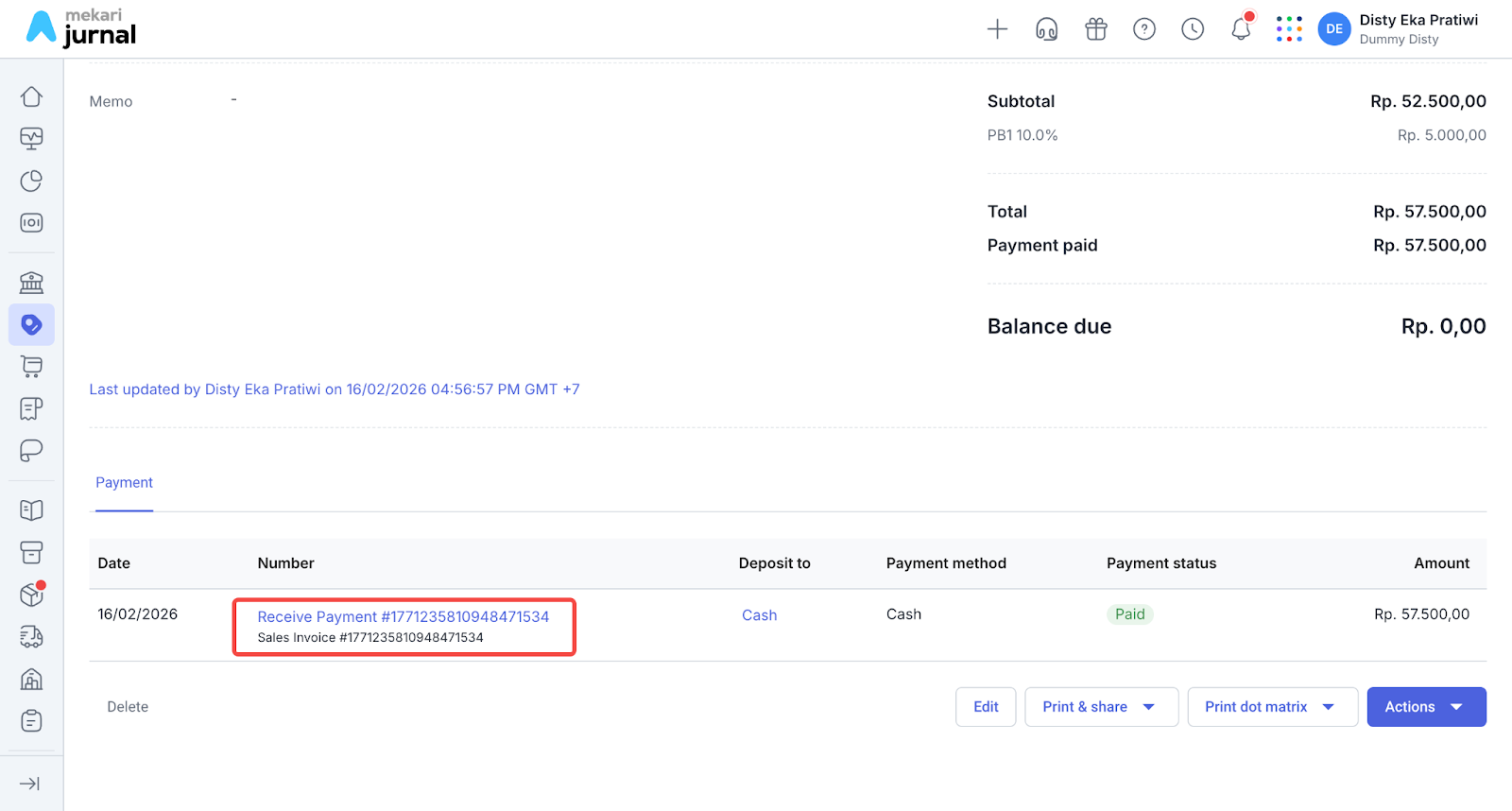The height and width of the screenshot is (811, 1512).
Task: Open the Print & share dropdown
Action: point(1100,707)
